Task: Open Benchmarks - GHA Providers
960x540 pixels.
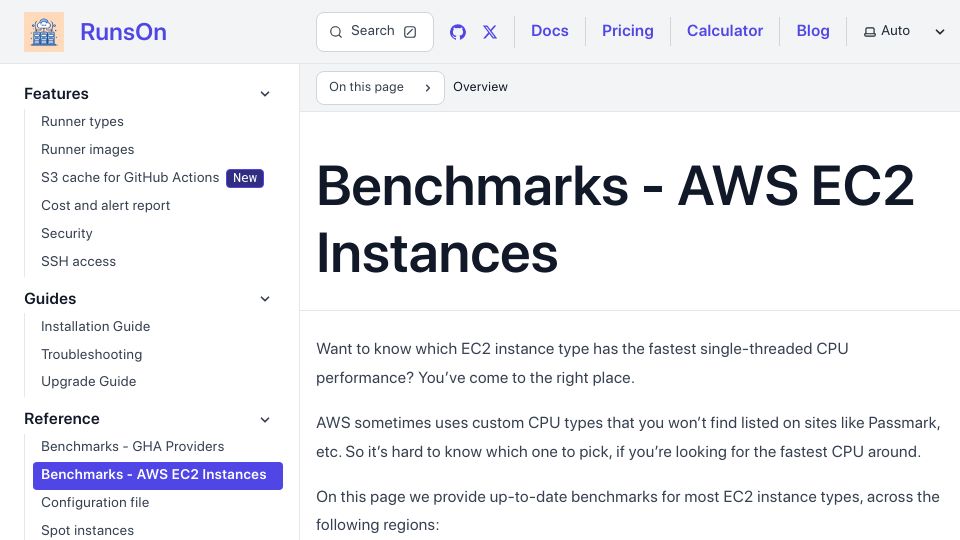Action: [x=132, y=446]
